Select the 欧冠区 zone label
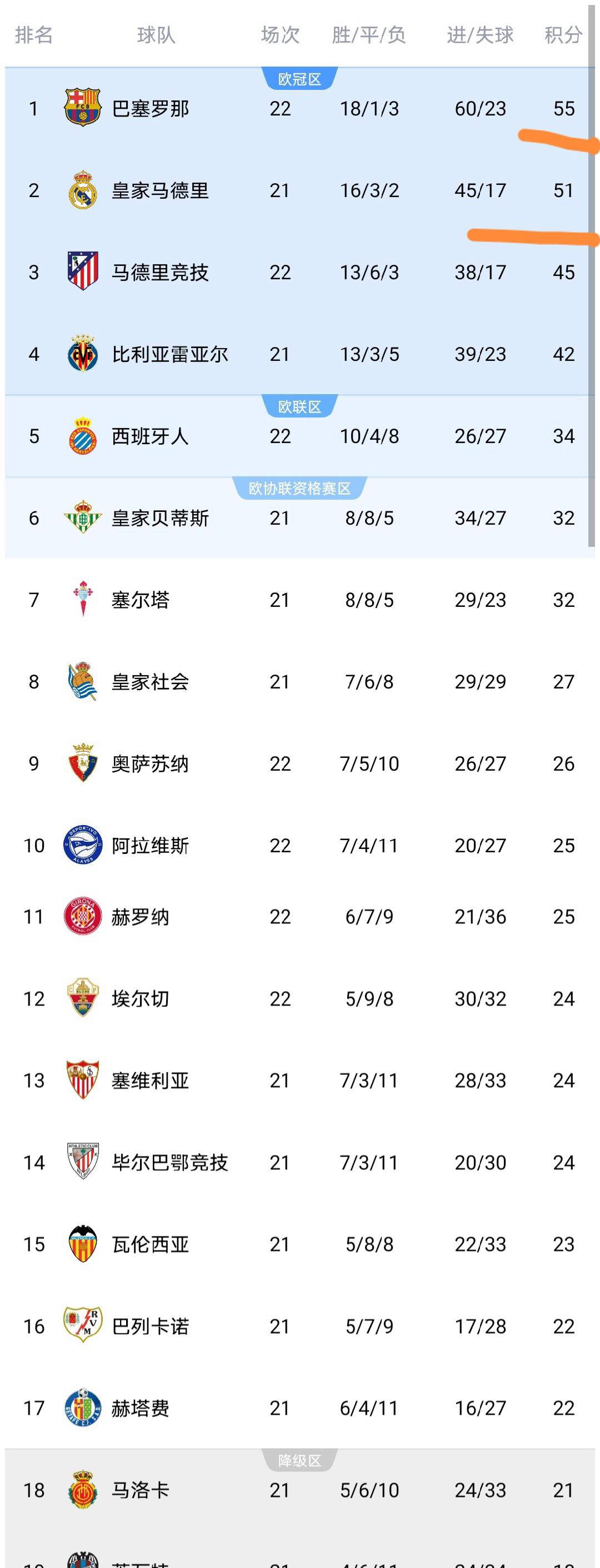The width and height of the screenshot is (600, 1568). tap(299, 79)
